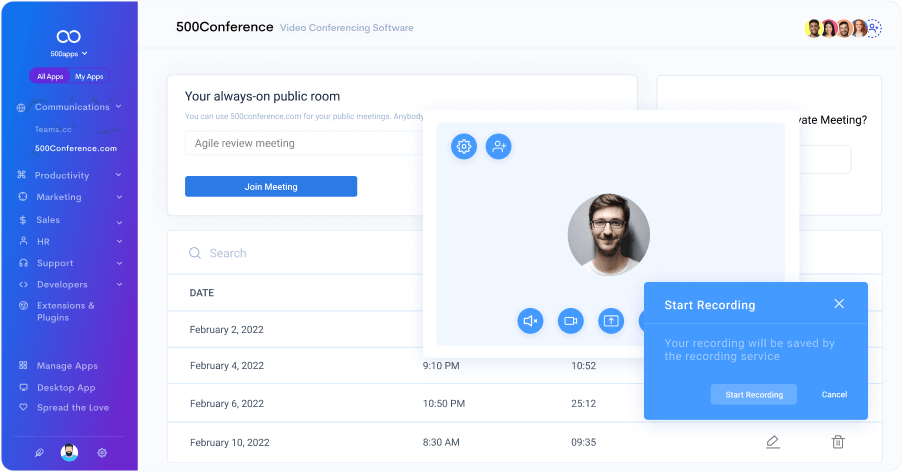The height and width of the screenshot is (472, 902).
Task: Click the Developers code brackets icon
Action: (x=24, y=284)
